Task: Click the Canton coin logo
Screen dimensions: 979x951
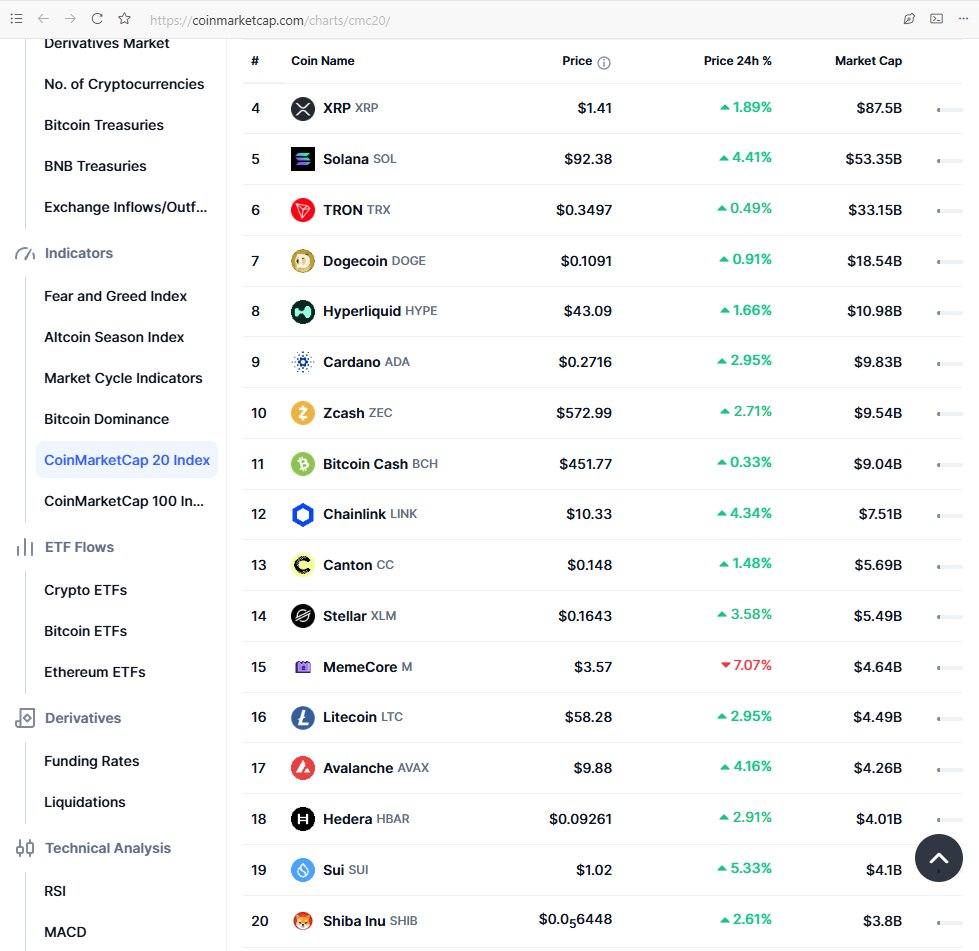Action: pos(303,565)
